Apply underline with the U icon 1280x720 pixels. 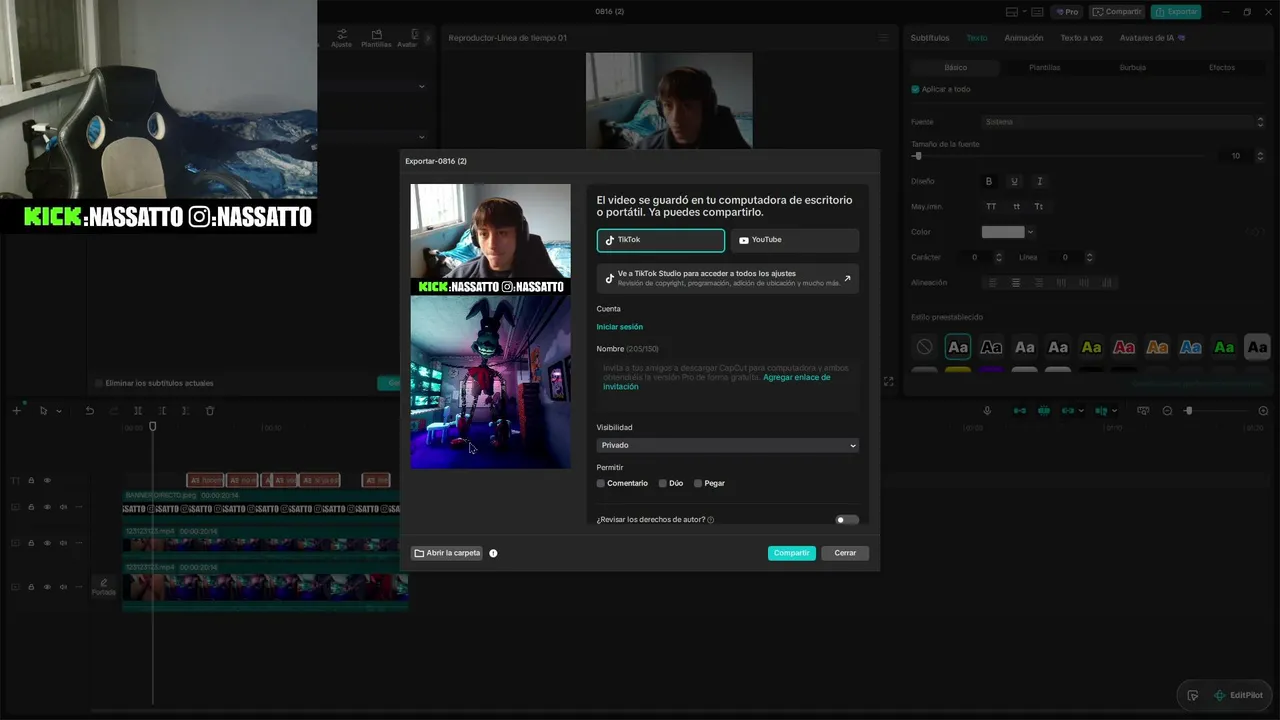pos(1014,182)
